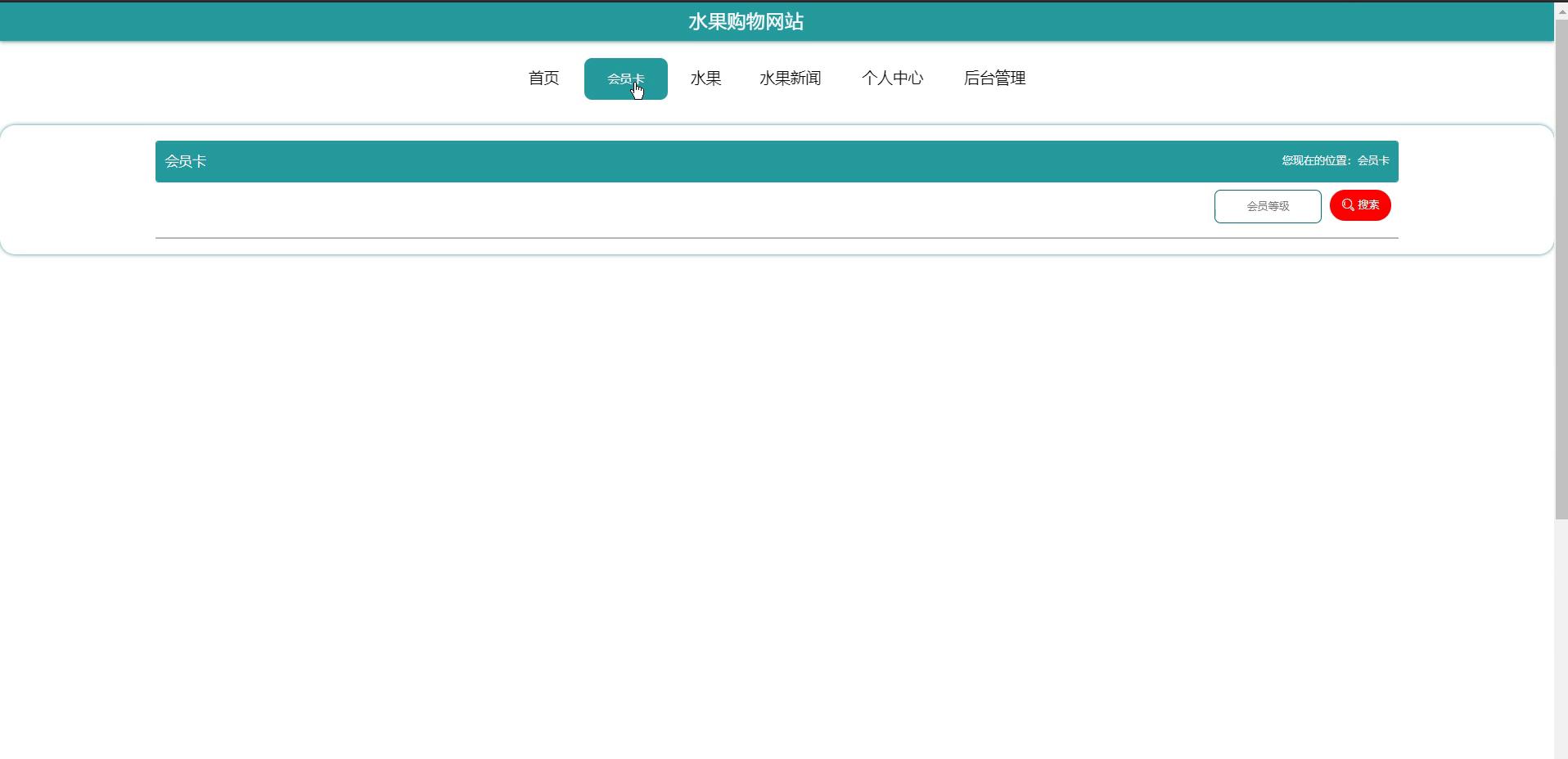
Task: Click the 您现在的位置 breadcrumb label
Action: tap(1317, 161)
